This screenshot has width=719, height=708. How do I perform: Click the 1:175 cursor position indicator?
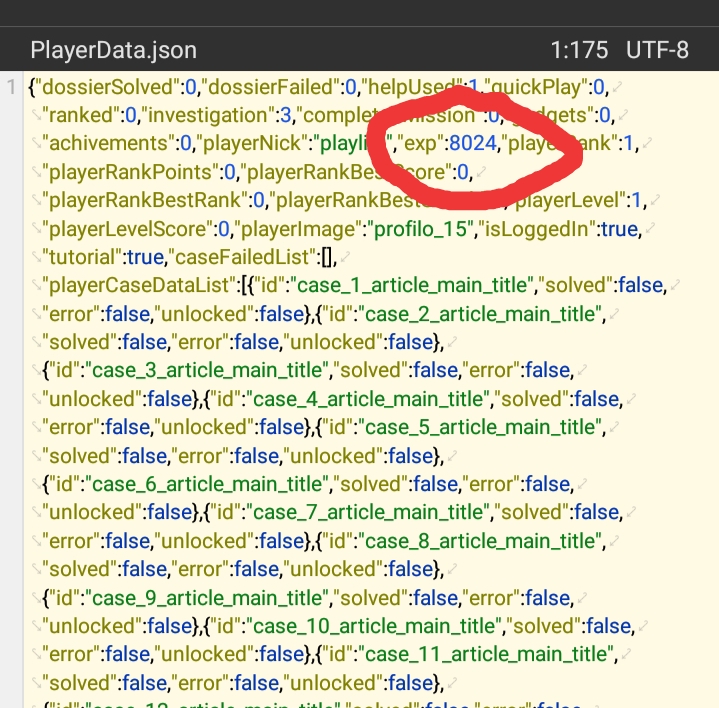point(579,50)
